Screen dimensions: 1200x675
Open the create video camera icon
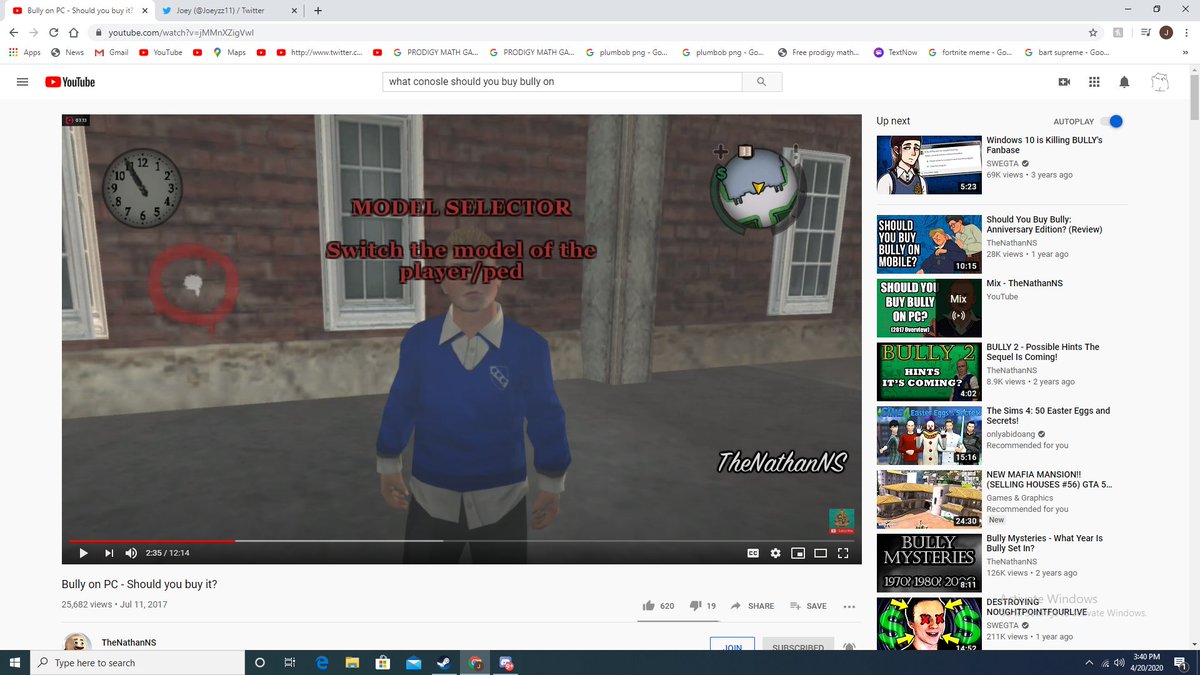coord(1064,82)
